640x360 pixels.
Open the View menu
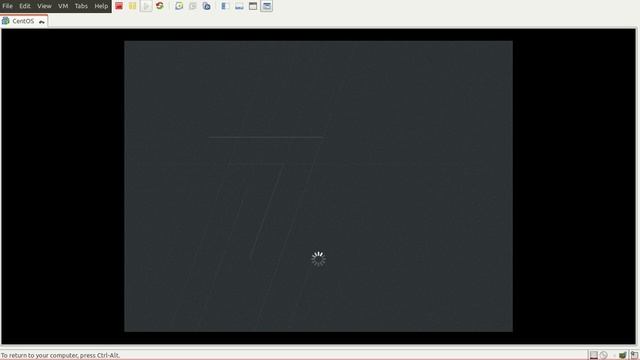coord(44,6)
